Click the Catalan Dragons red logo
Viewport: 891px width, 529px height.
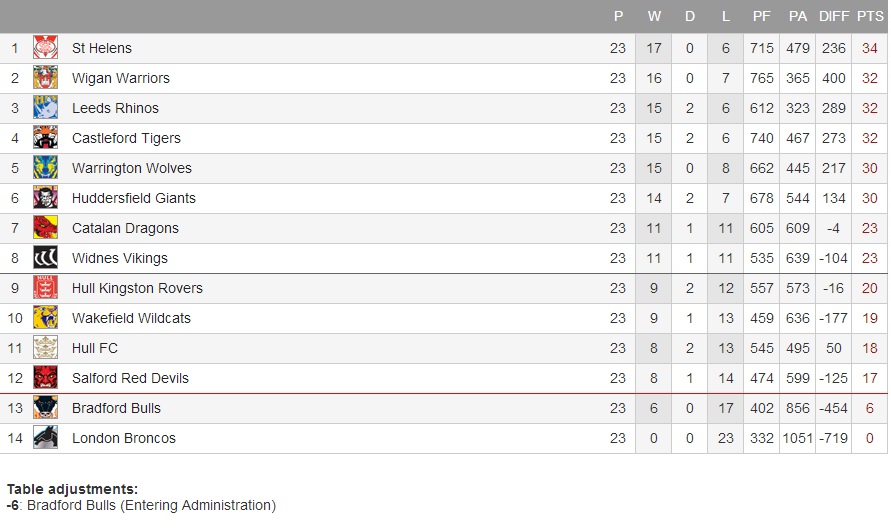click(x=45, y=228)
